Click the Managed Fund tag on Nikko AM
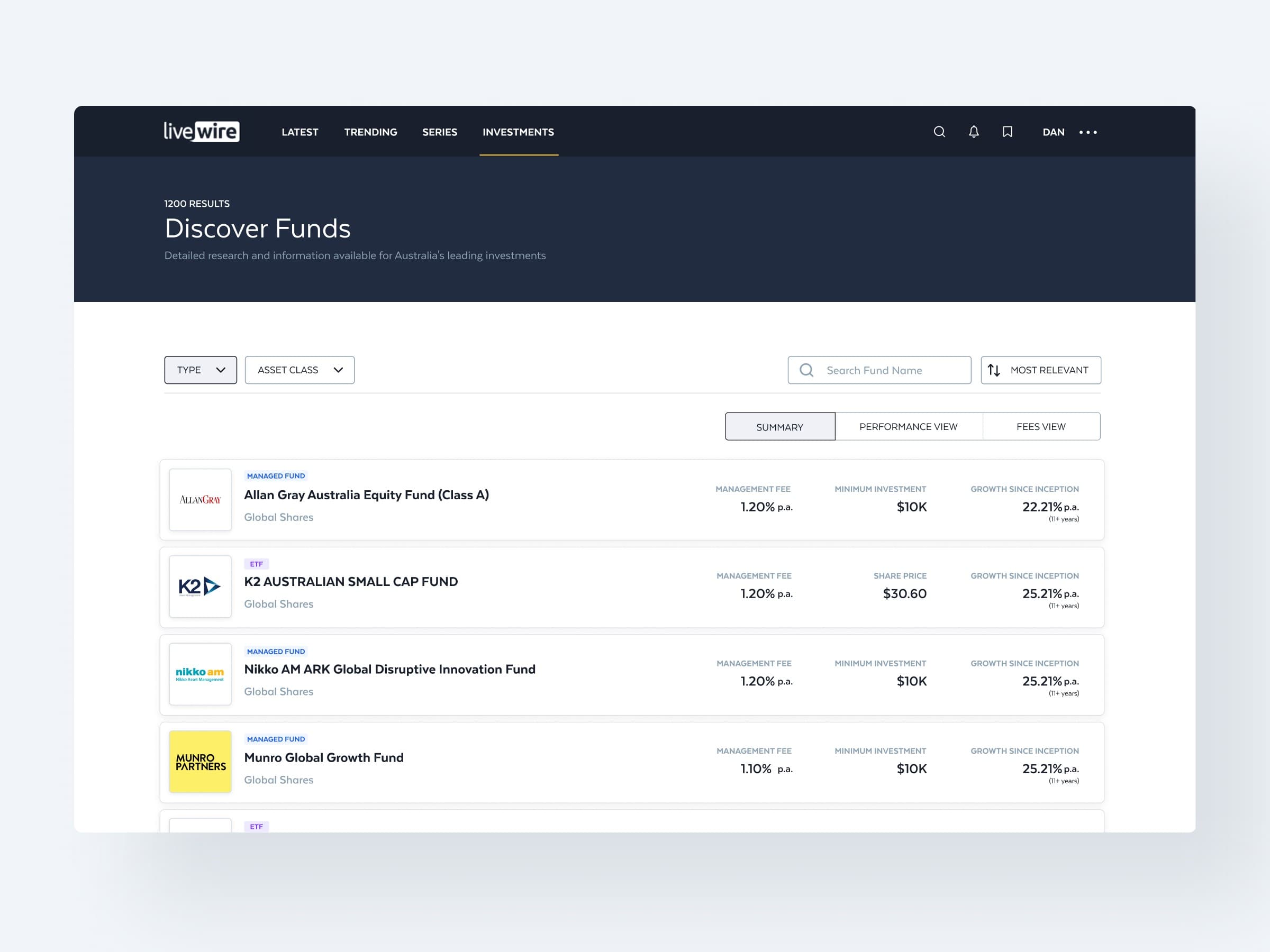Image resolution: width=1270 pixels, height=952 pixels. [276, 651]
